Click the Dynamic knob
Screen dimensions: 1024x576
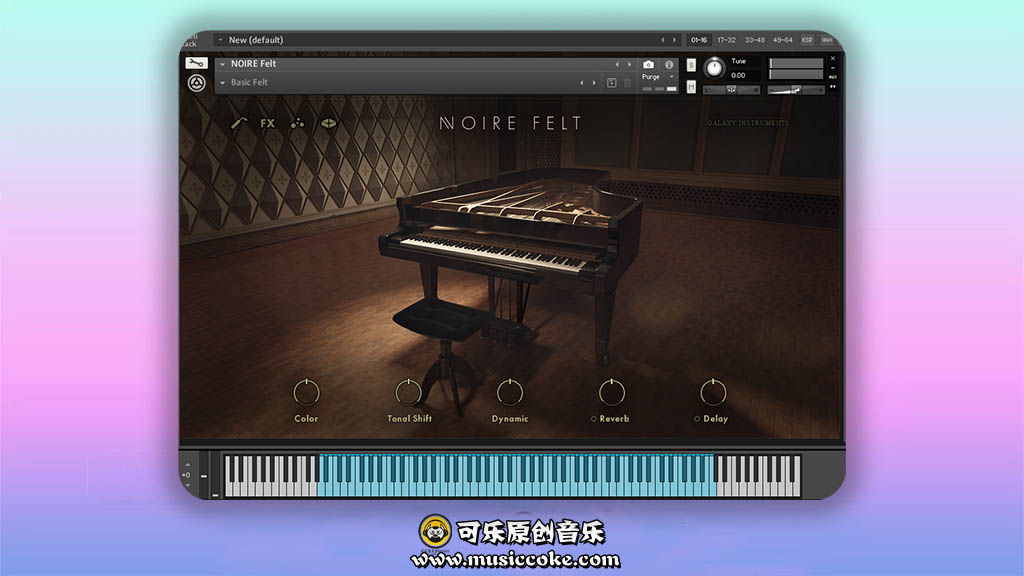point(510,392)
